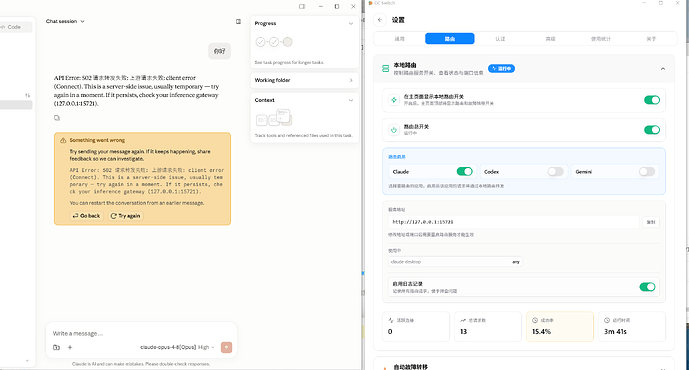Click the 3m 41s uptime value
This screenshot has width=689, height=370.
615,332
